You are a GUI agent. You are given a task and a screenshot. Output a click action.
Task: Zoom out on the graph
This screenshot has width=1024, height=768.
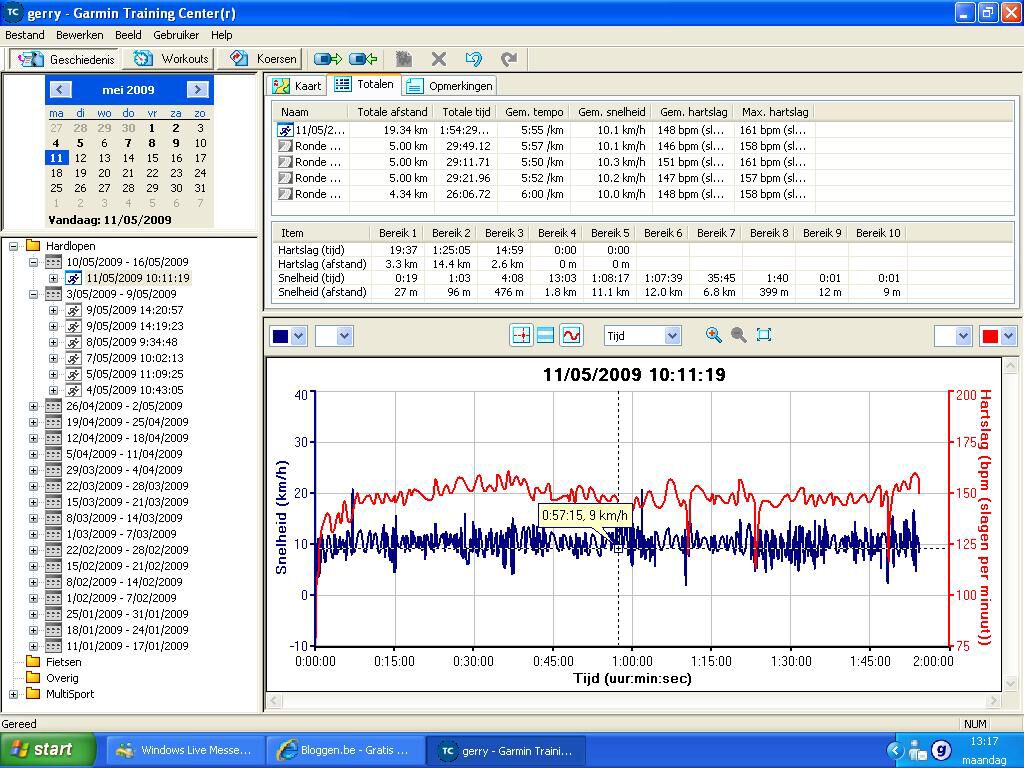tap(739, 335)
